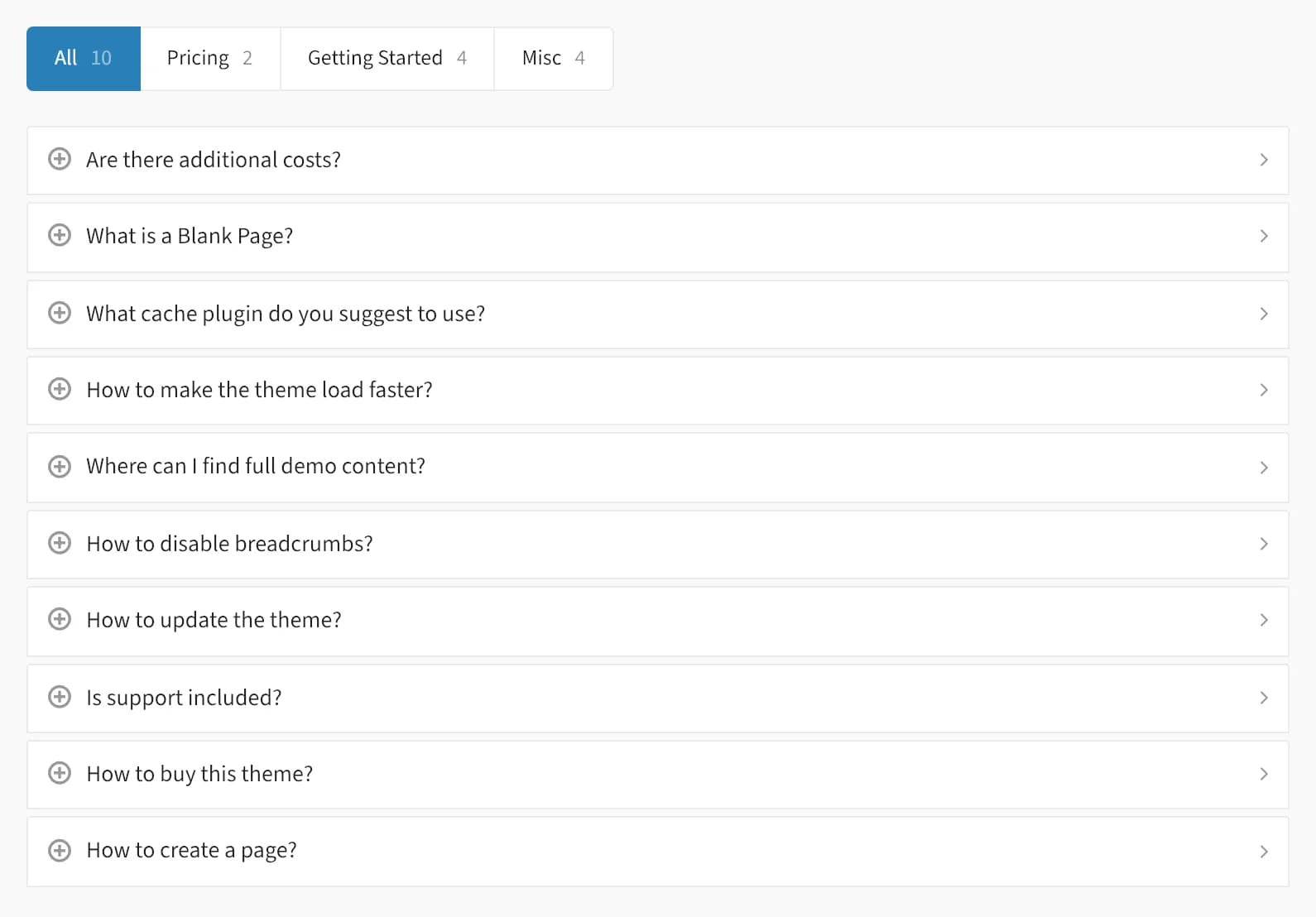Expand the chevron on the "How to disable breadcrumbs?" row
Screen dimensions: 1316x917
coord(1264,544)
